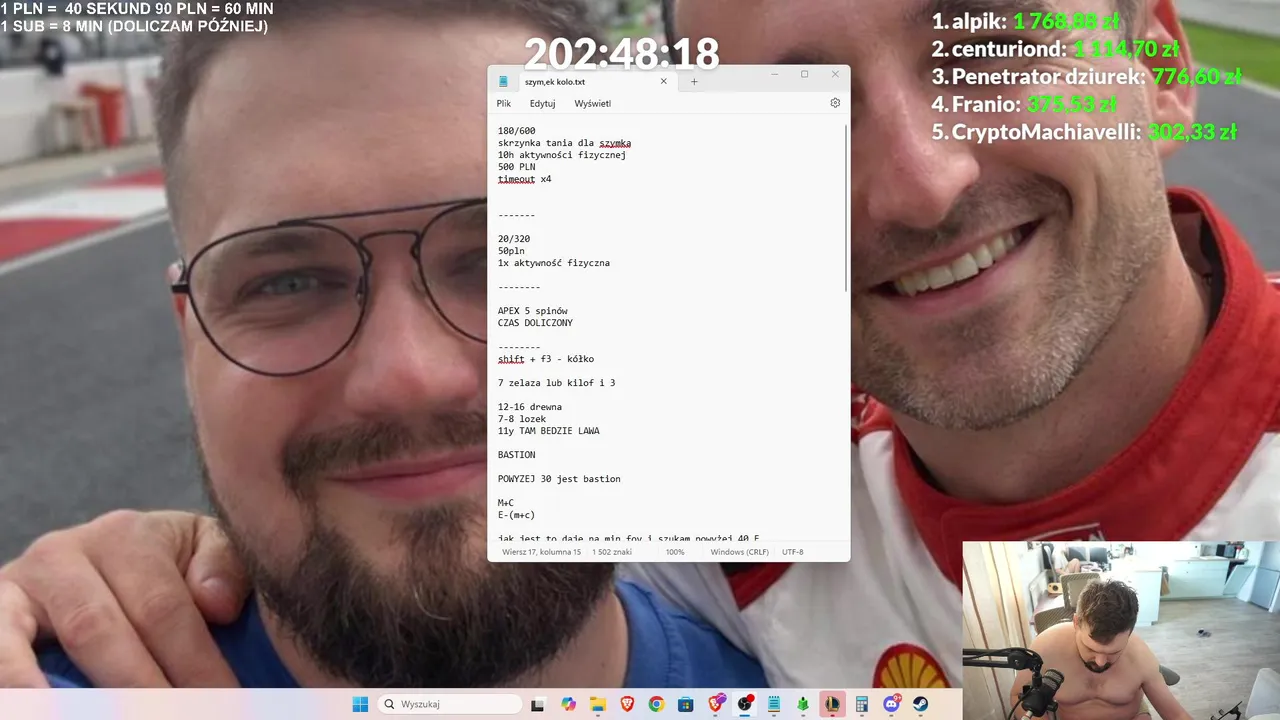Viewport: 1280px width, 720px height.
Task: Click the 'CryptoMachiavelli' leaderboard entry
Action: (x=1084, y=131)
